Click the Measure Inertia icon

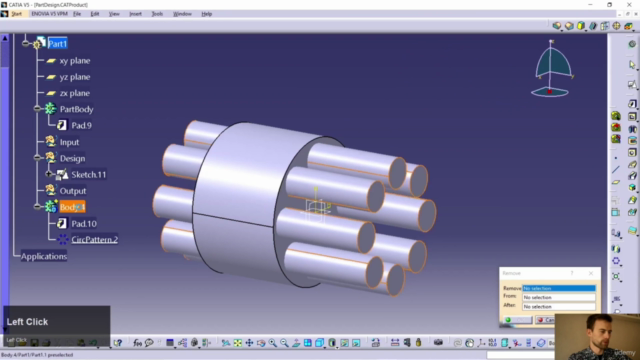pyautogui.click(x=418, y=343)
